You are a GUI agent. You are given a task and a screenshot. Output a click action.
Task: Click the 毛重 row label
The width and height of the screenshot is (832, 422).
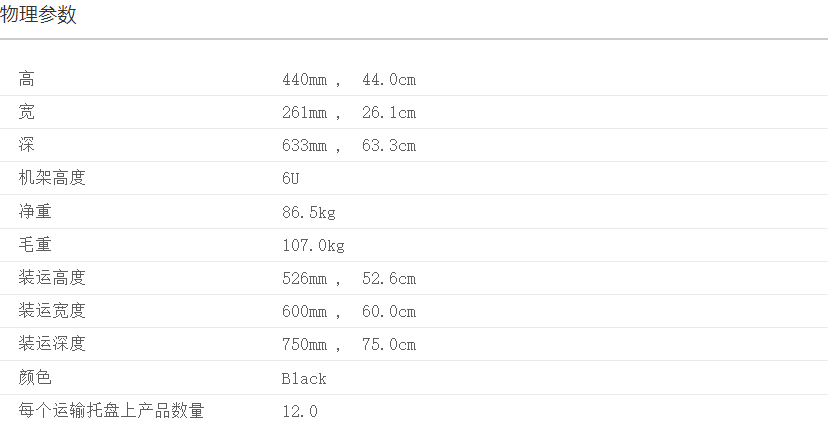(x=35, y=245)
